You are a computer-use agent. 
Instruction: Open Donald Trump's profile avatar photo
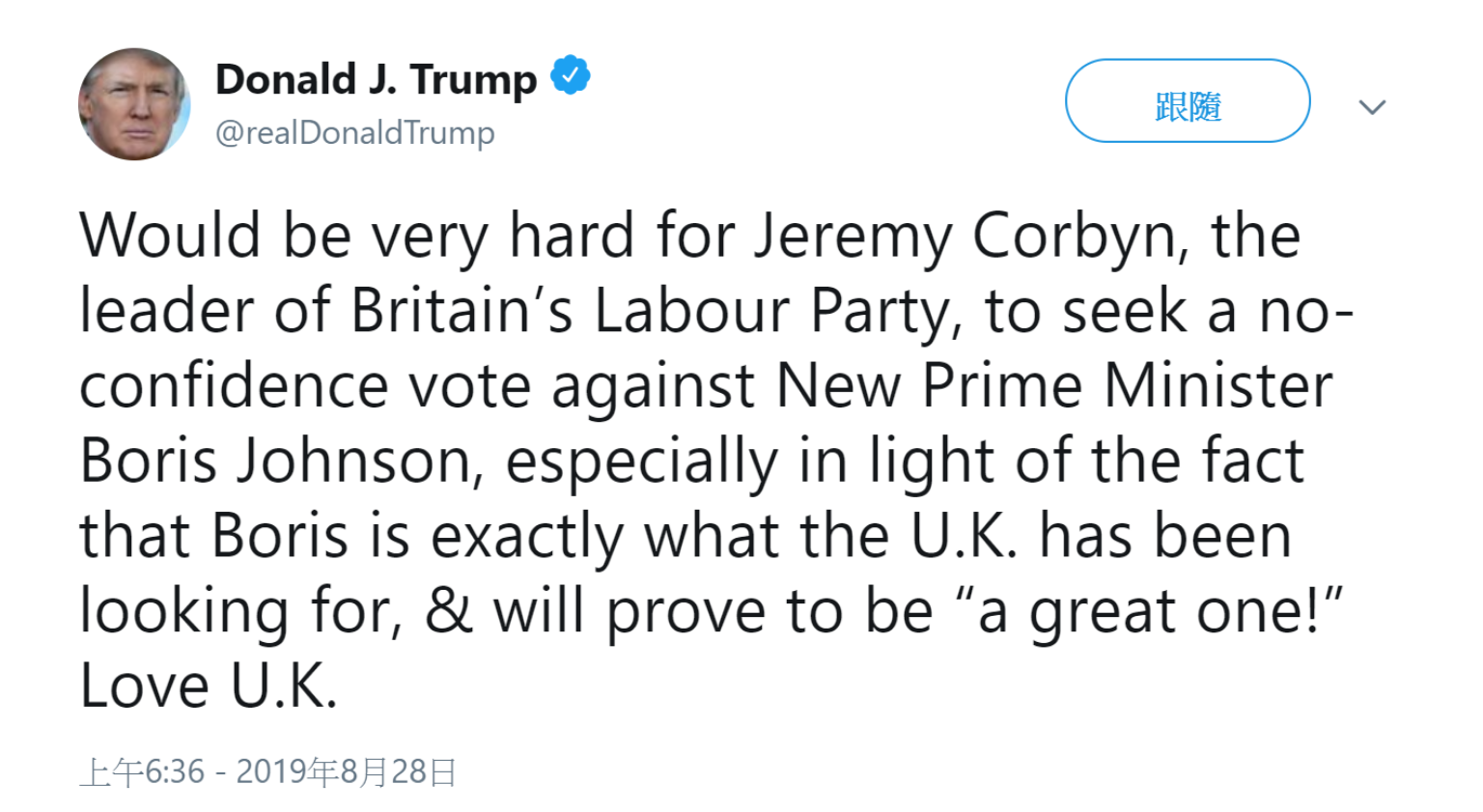click(x=134, y=104)
